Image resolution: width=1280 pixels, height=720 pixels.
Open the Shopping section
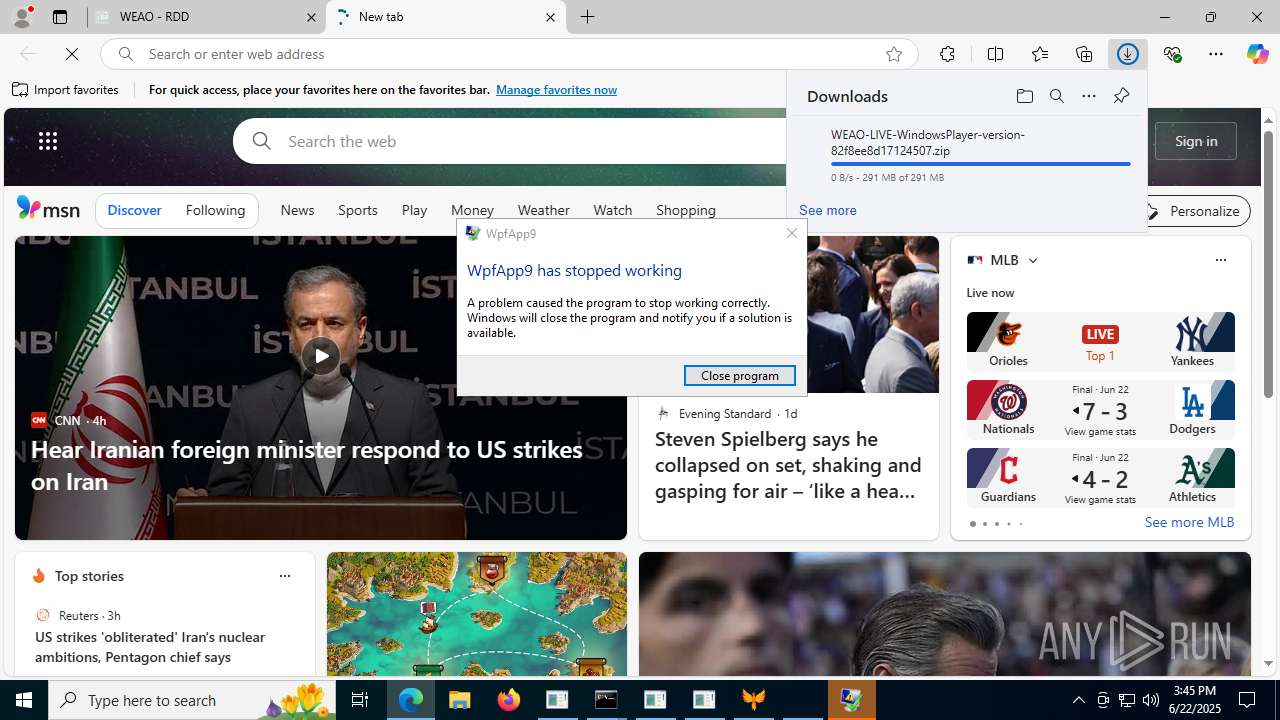point(686,210)
